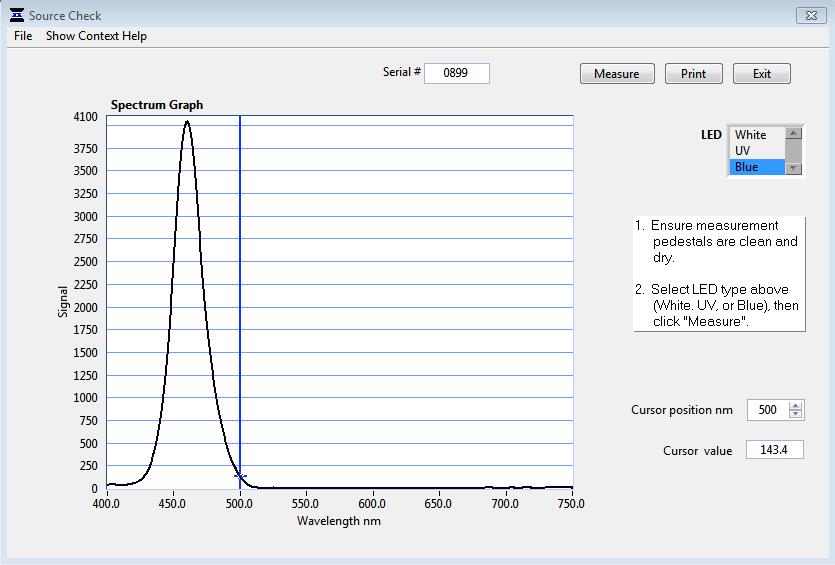Increment cursor position with up arrow
The height and width of the screenshot is (565, 835).
point(795,405)
